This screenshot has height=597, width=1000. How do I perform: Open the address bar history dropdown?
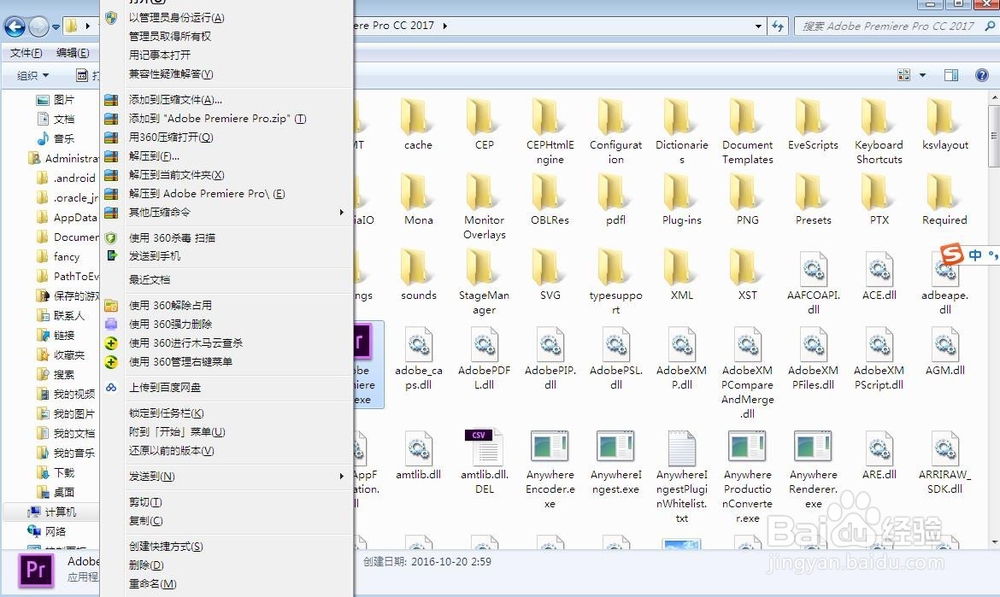[758, 26]
